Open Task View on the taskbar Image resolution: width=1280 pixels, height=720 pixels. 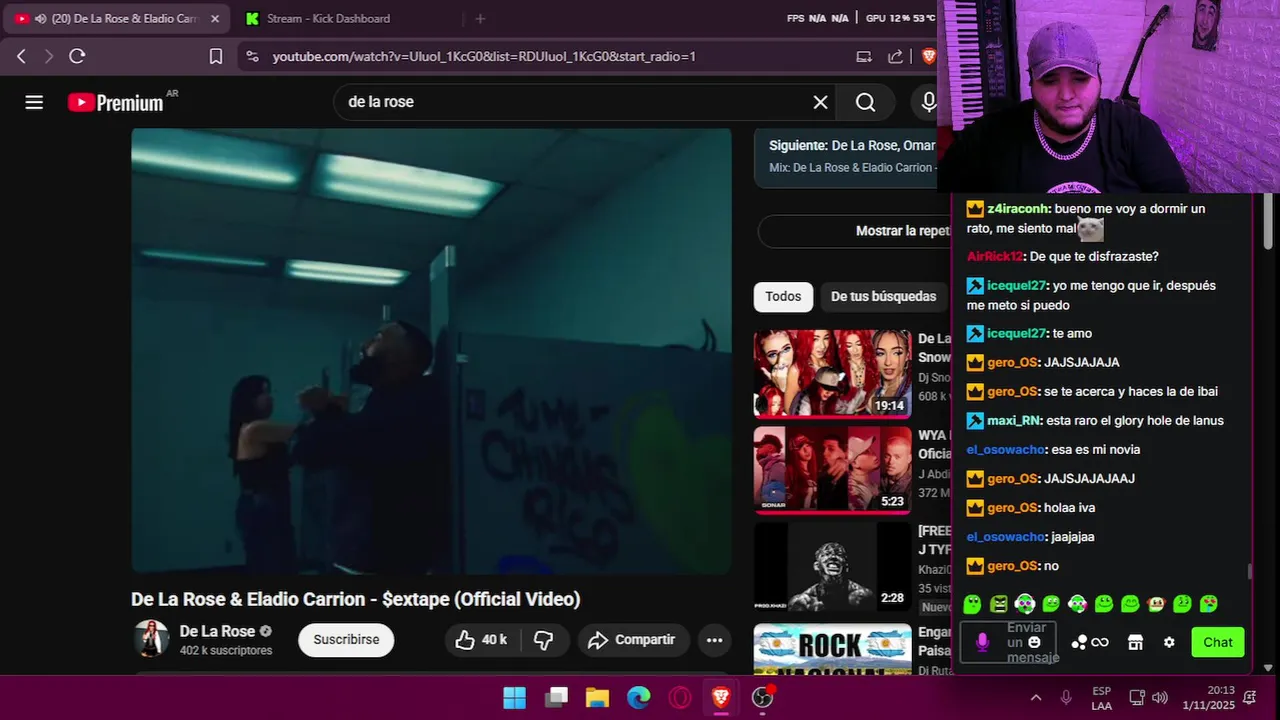click(556, 697)
